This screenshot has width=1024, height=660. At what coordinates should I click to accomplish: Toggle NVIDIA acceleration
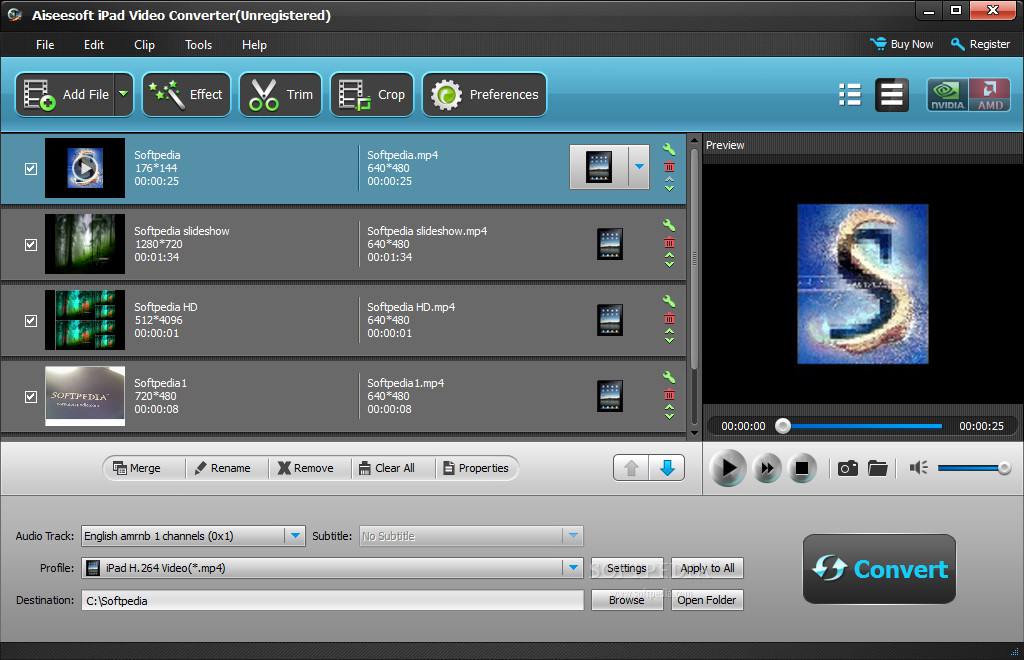tap(948, 95)
